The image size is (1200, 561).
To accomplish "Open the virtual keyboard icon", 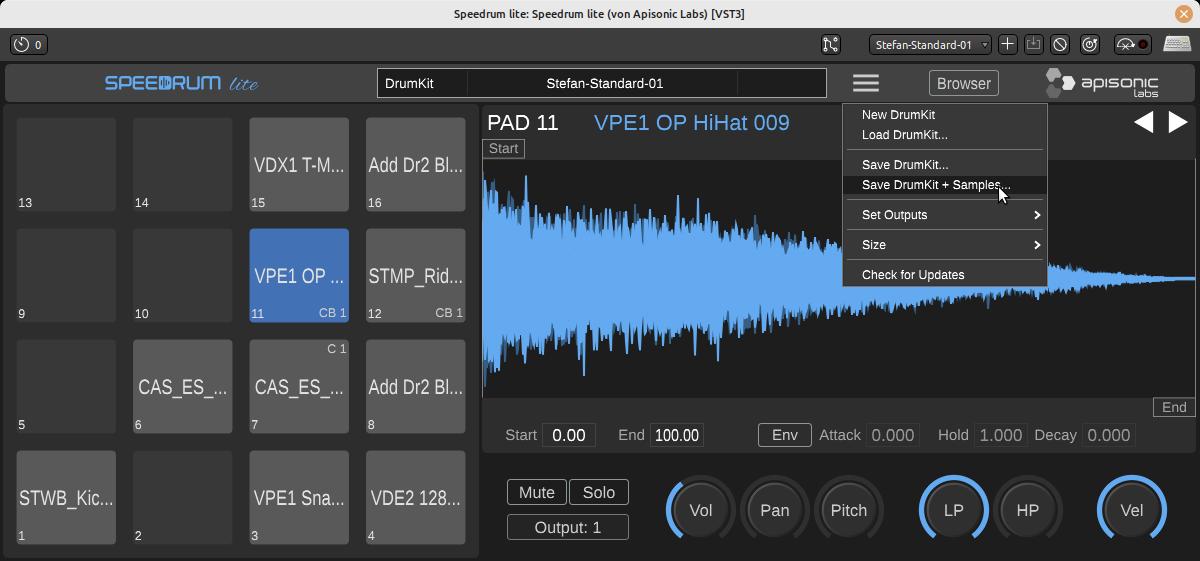I will coord(1177,44).
